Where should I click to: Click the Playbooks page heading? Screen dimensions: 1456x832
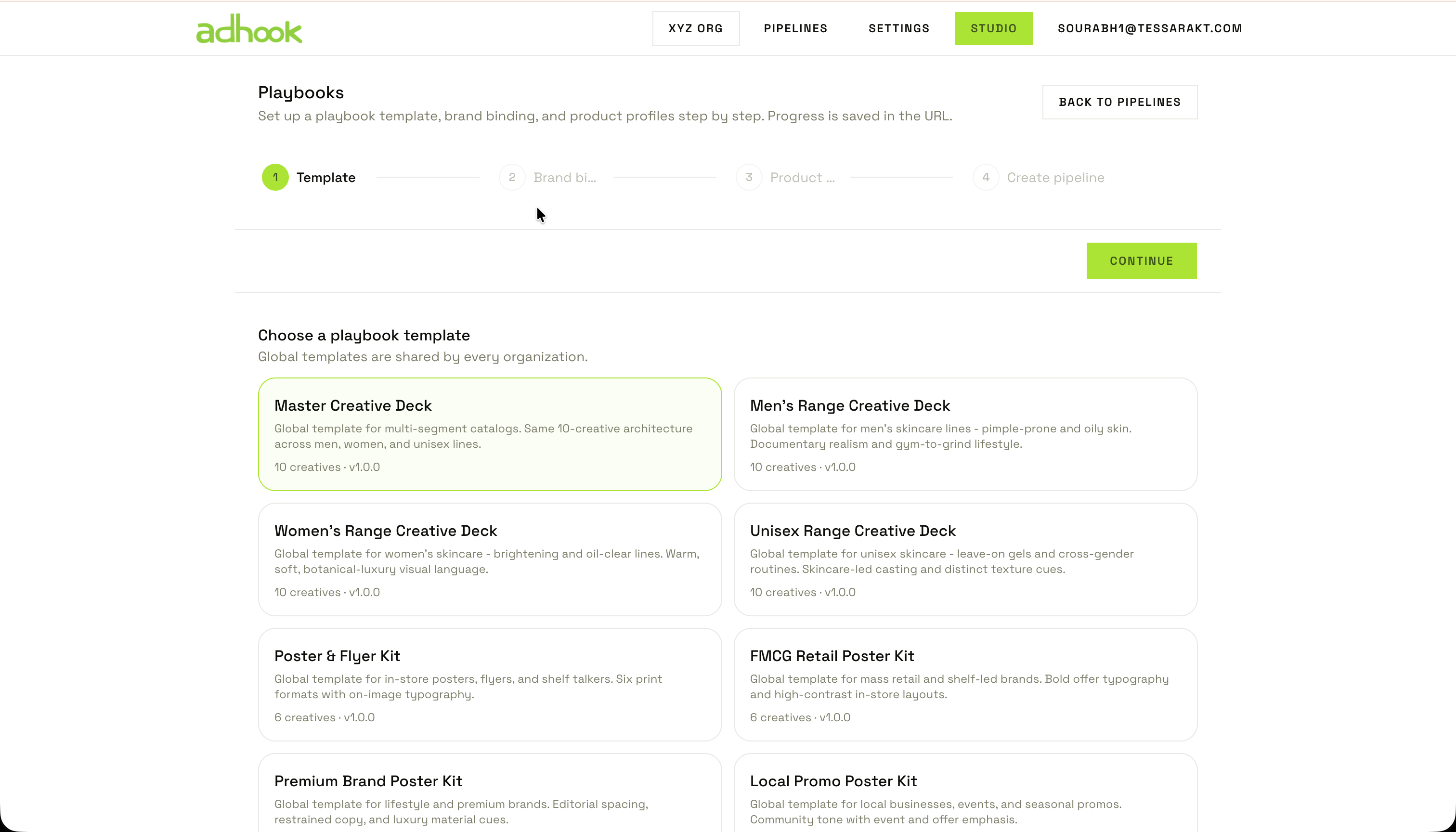(300, 92)
